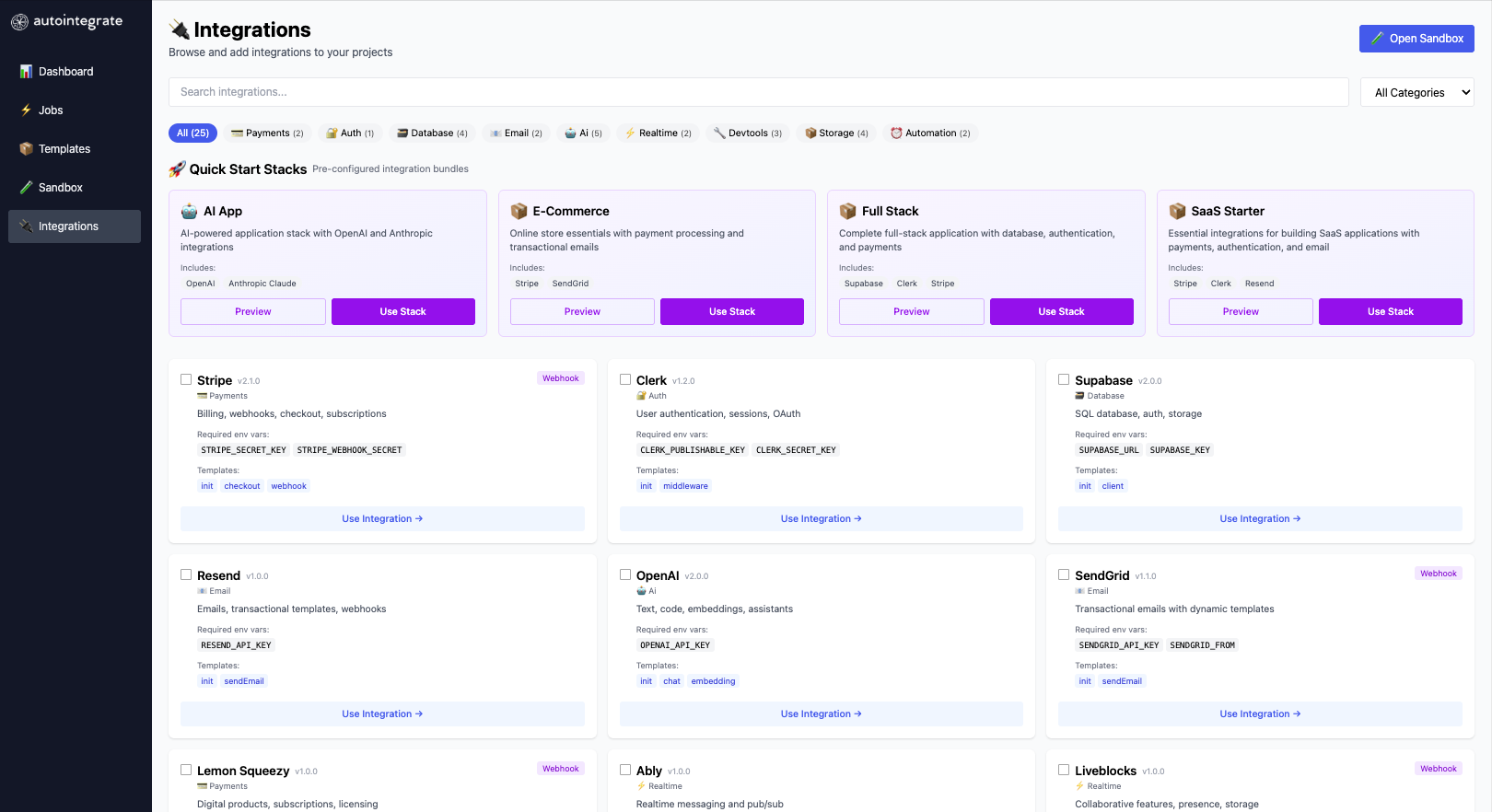Viewport: 1492px width, 812px height.
Task: Click the box icon in Storage filter
Action: [x=810, y=133]
